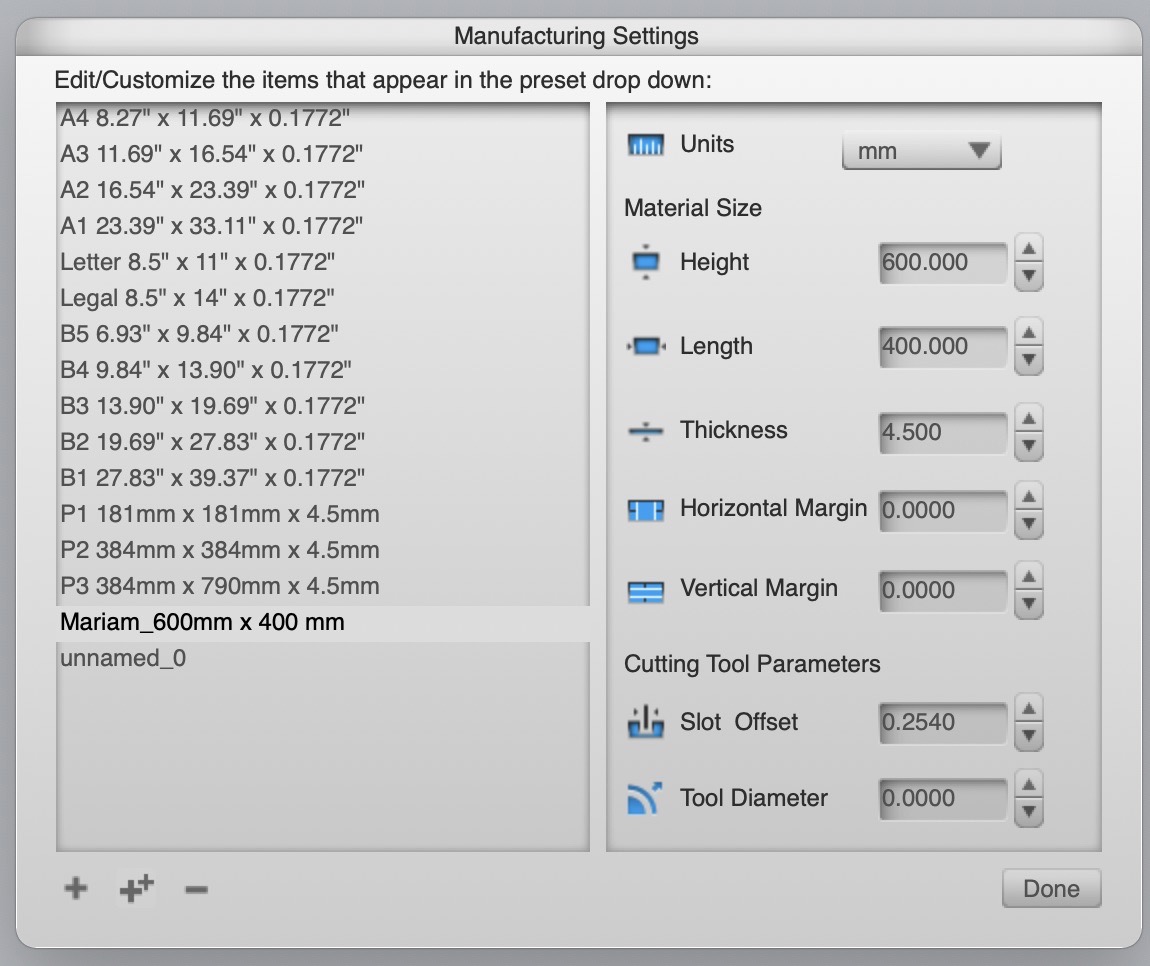Decrease Horizontal Margin with the down arrow
The image size is (1150, 966).
pyautogui.click(x=1029, y=524)
